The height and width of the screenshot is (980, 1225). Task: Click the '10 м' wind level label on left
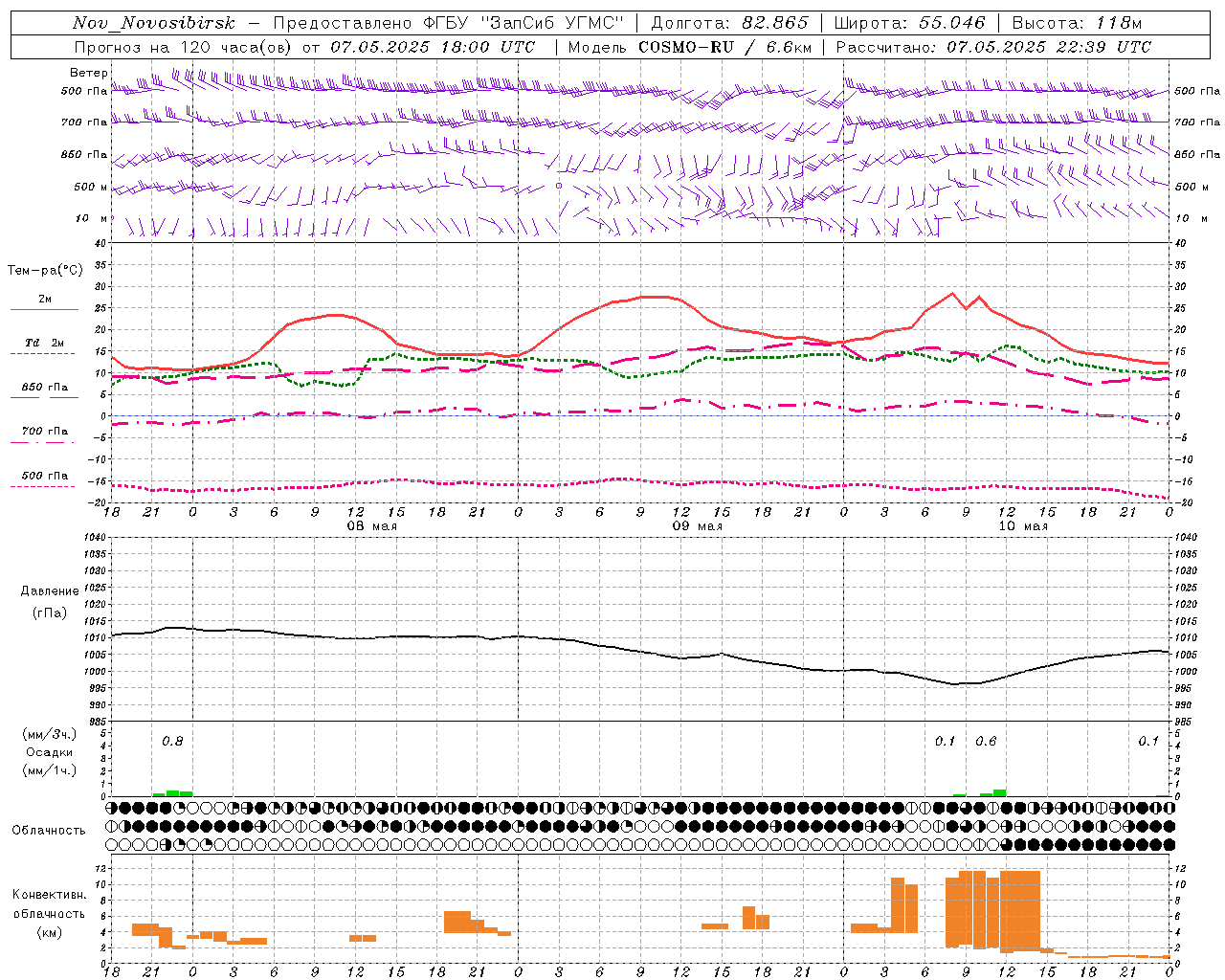point(92,218)
